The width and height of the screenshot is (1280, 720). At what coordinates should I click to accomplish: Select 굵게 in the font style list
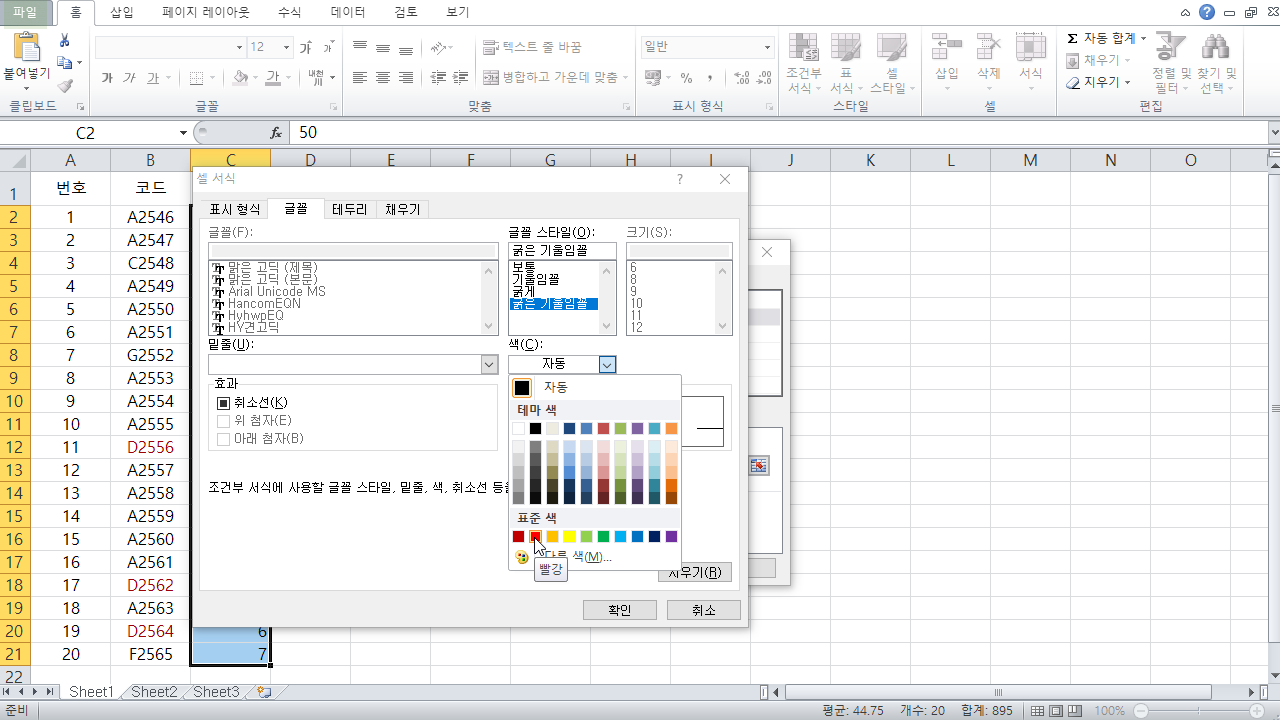526,292
